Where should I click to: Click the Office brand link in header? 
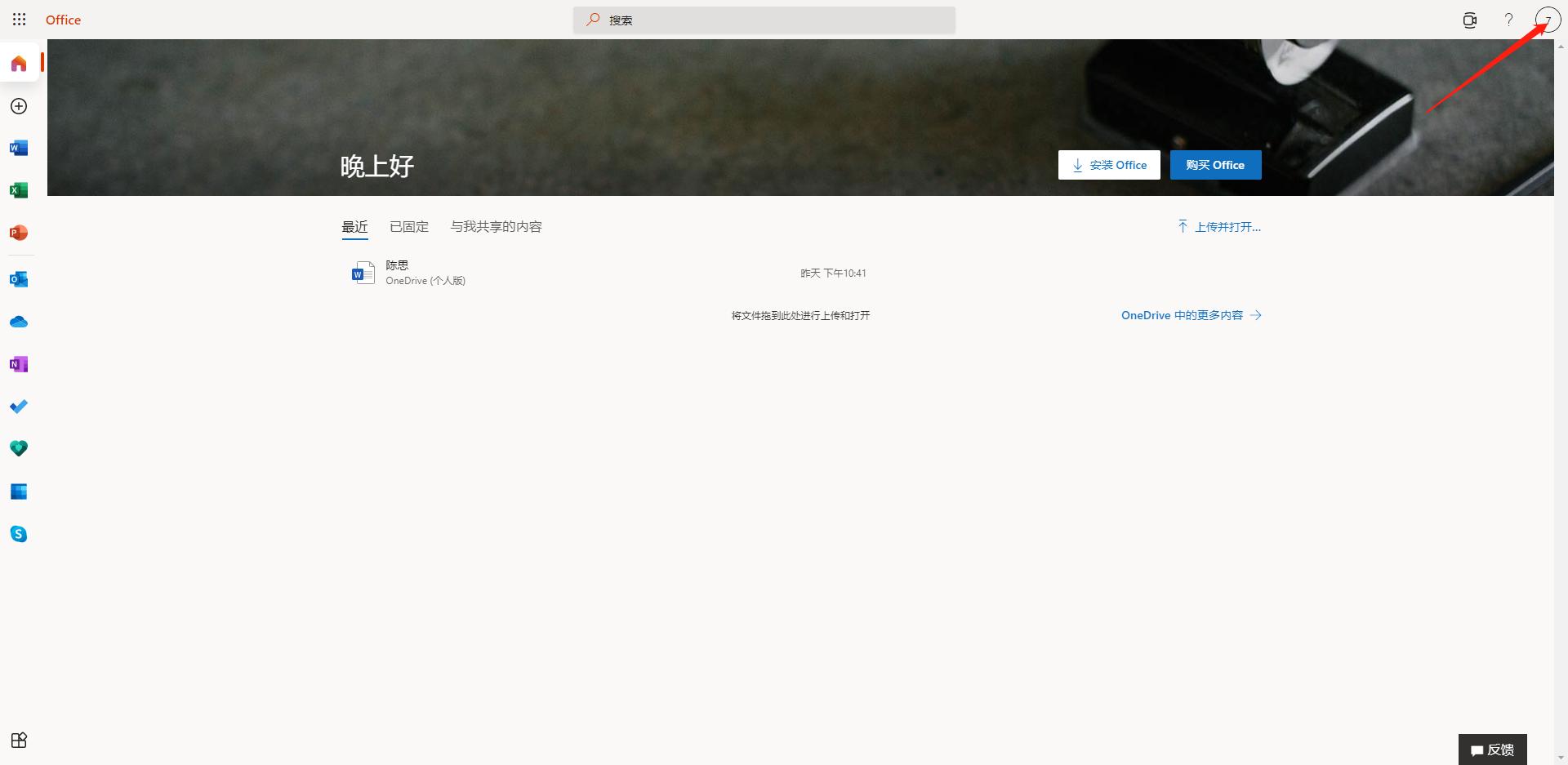[64, 20]
